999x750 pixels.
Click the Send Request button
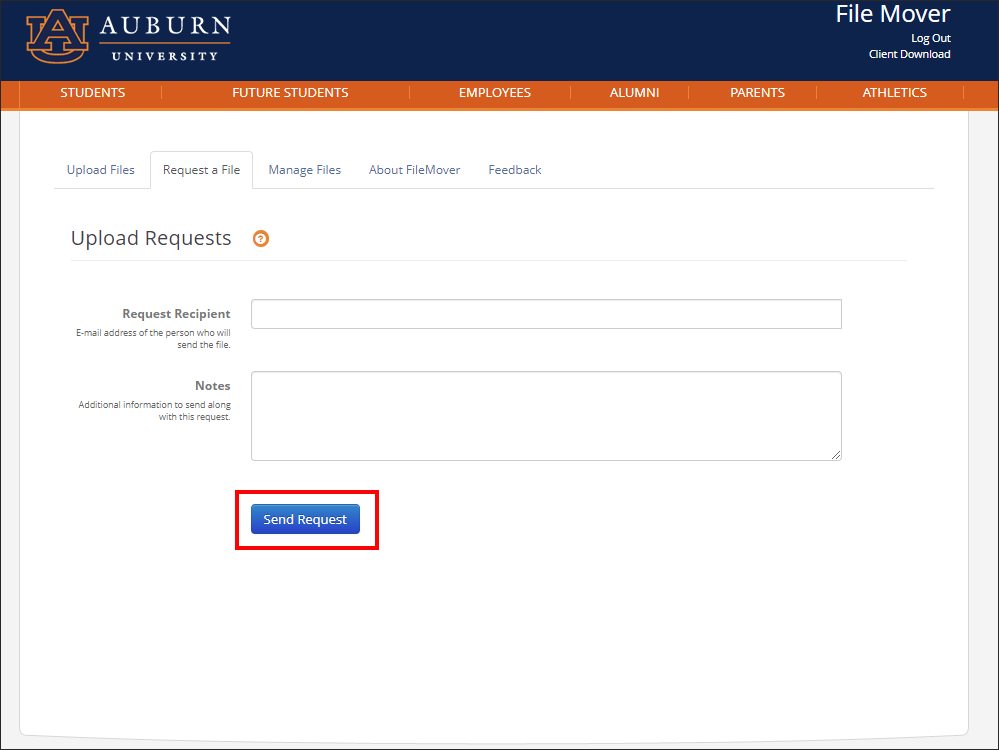(x=305, y=519)
